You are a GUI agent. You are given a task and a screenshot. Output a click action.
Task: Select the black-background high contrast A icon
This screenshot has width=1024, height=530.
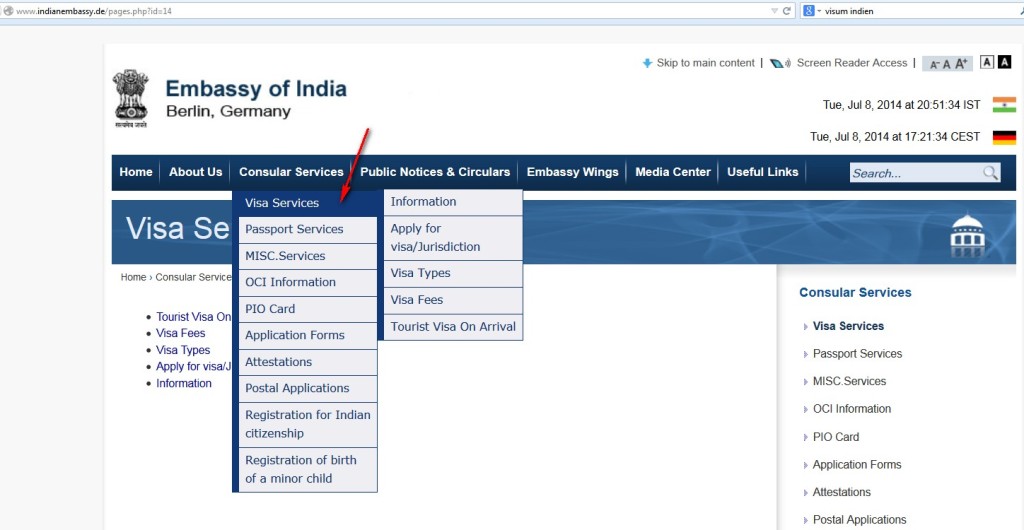pos(1004,62)
